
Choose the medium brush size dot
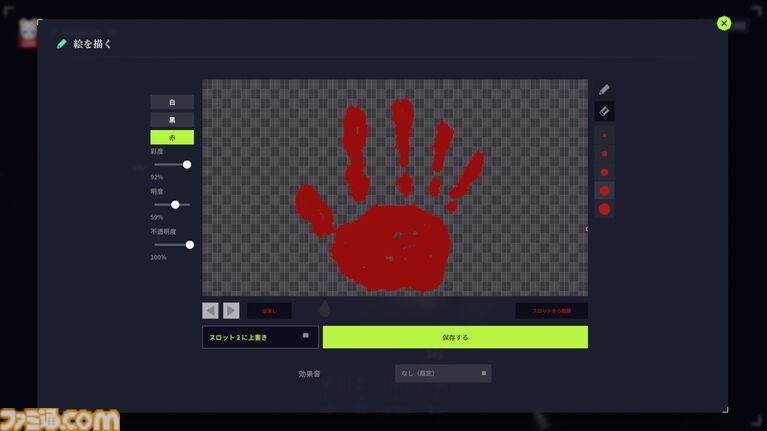(x=604, y=172)
